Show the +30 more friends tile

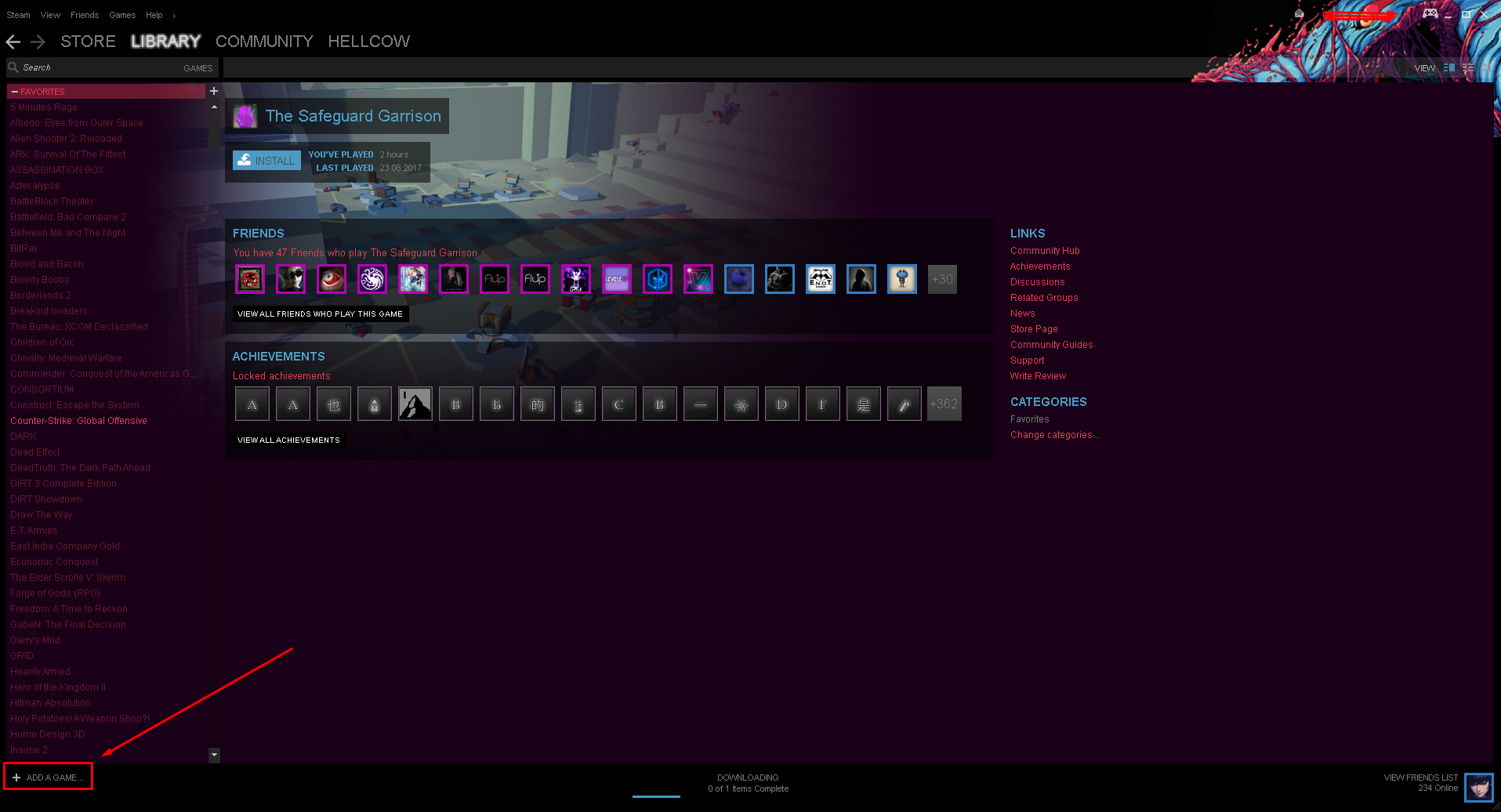tap(942, 279)
